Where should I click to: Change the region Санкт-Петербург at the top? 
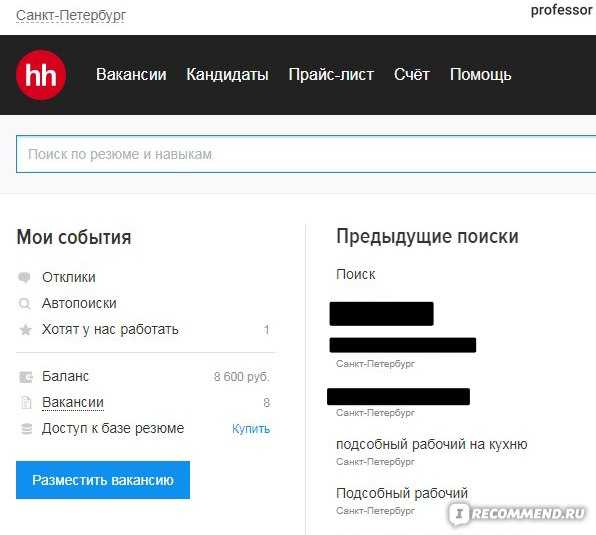click(71, 16)
